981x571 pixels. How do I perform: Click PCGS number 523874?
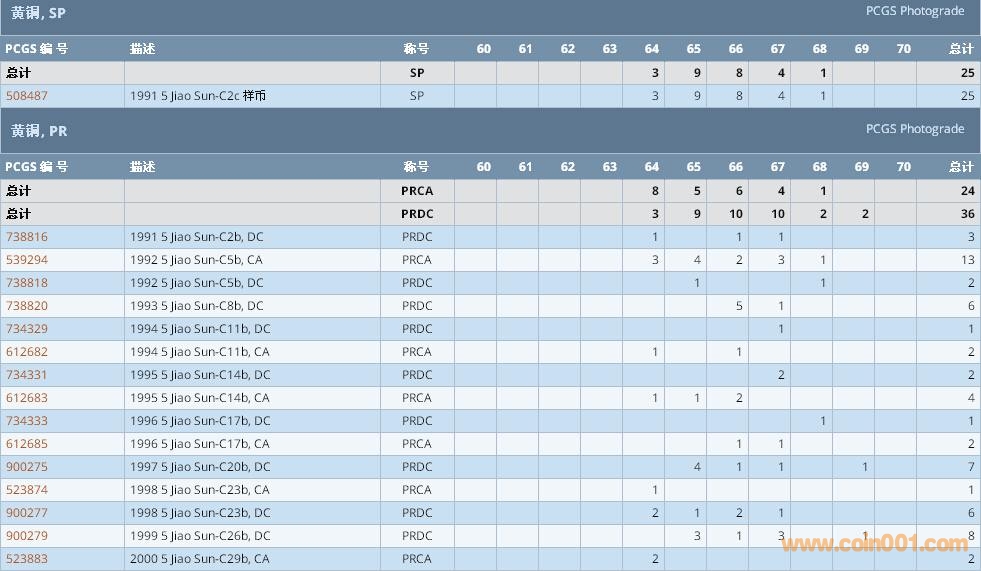tap(27, 490)
